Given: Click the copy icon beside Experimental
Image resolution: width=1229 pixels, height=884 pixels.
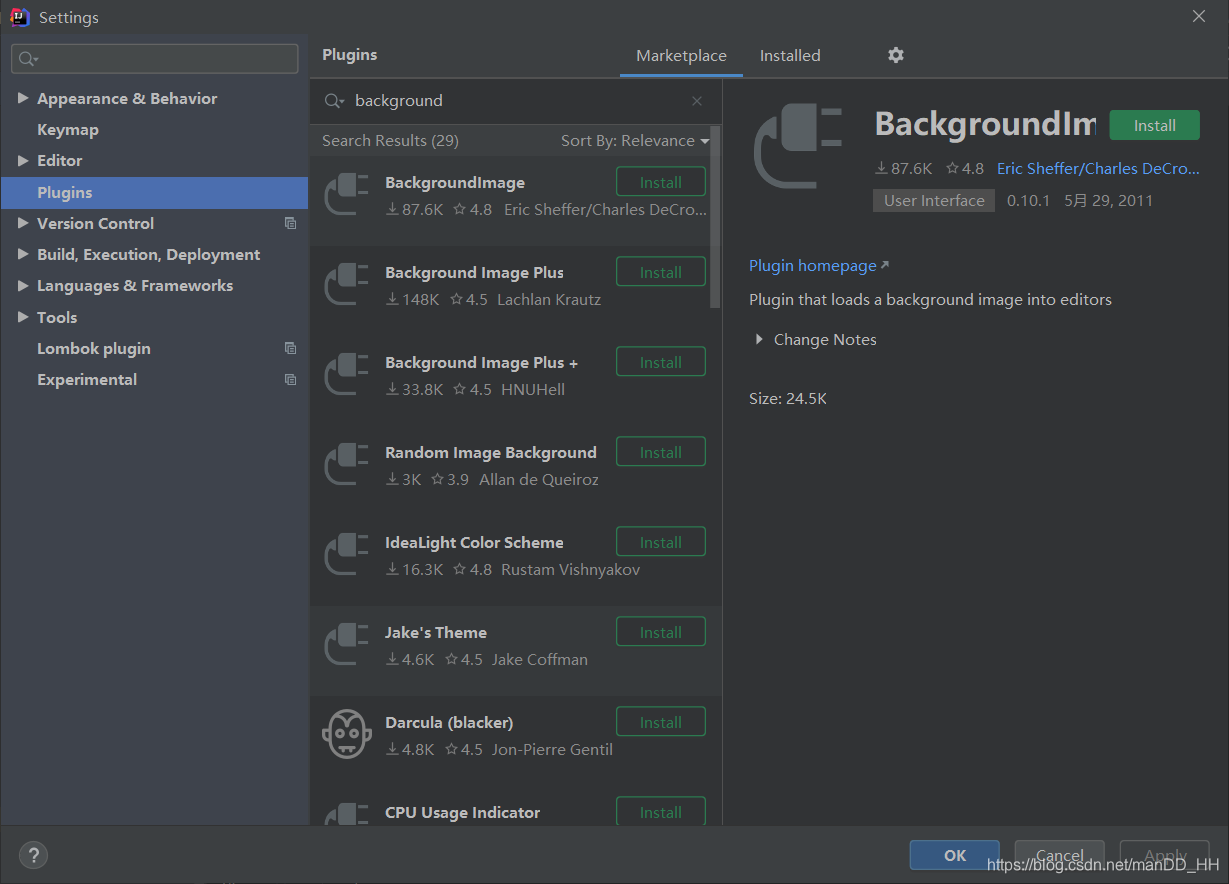Looking at the screenshot, I should point(290,379).
